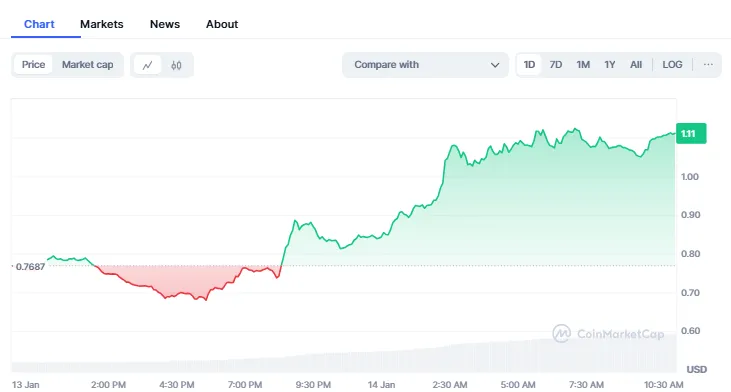This screenshot has height=392, width=731.
Task: Click the 0.60 price axis label
Action: (x=690, y=331)
